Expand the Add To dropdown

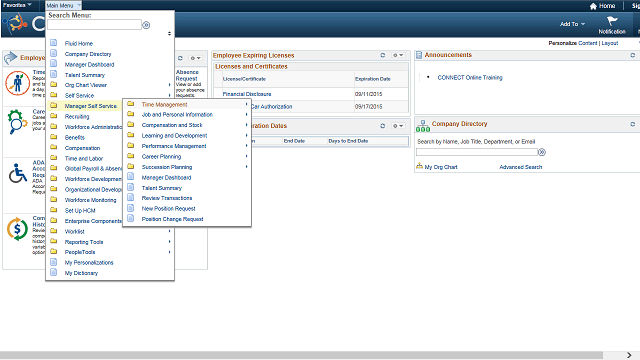572,24
